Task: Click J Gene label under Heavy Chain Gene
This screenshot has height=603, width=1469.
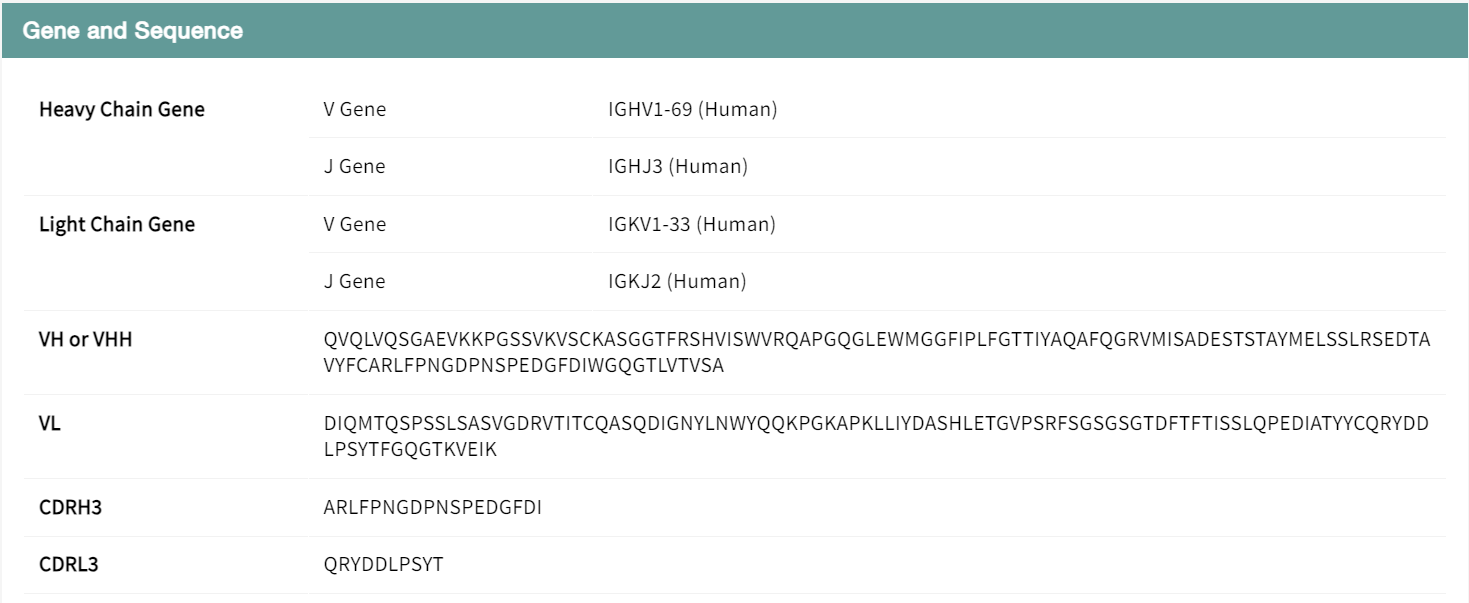Action: (x=354, y=167)
